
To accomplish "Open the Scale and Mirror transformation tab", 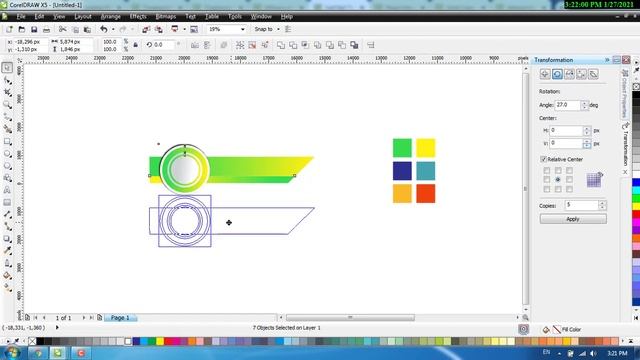I will point(569,74).
